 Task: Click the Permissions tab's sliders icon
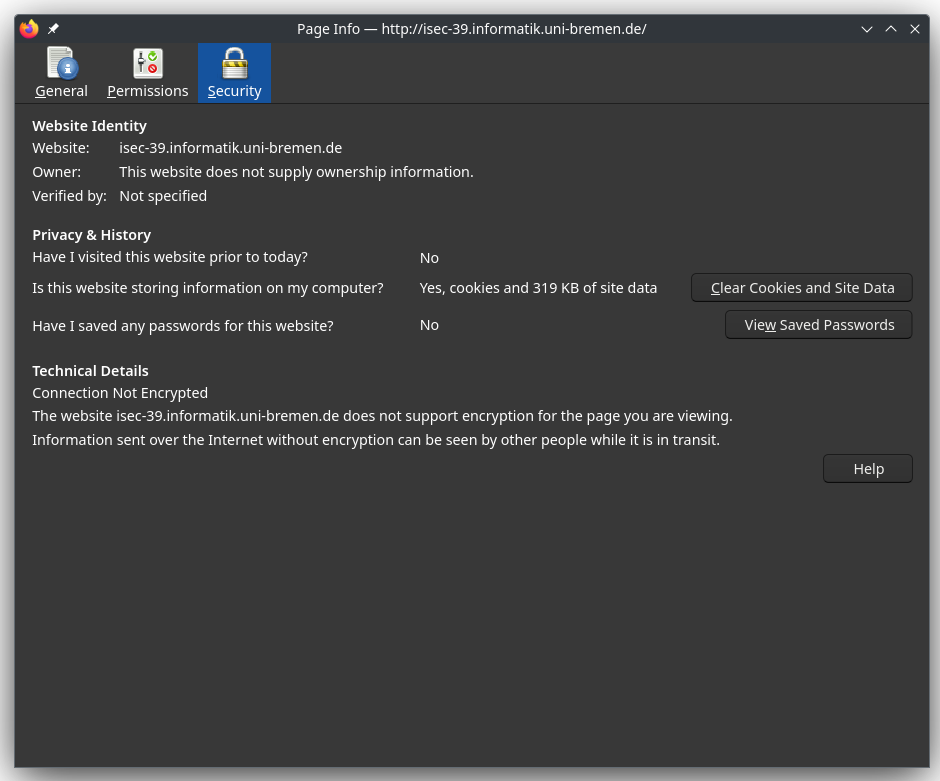click(148, 63)
